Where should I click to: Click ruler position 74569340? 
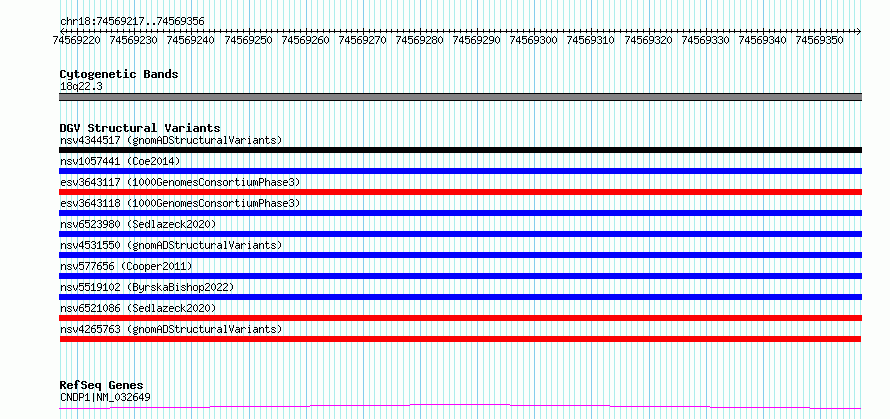point(763,40)
